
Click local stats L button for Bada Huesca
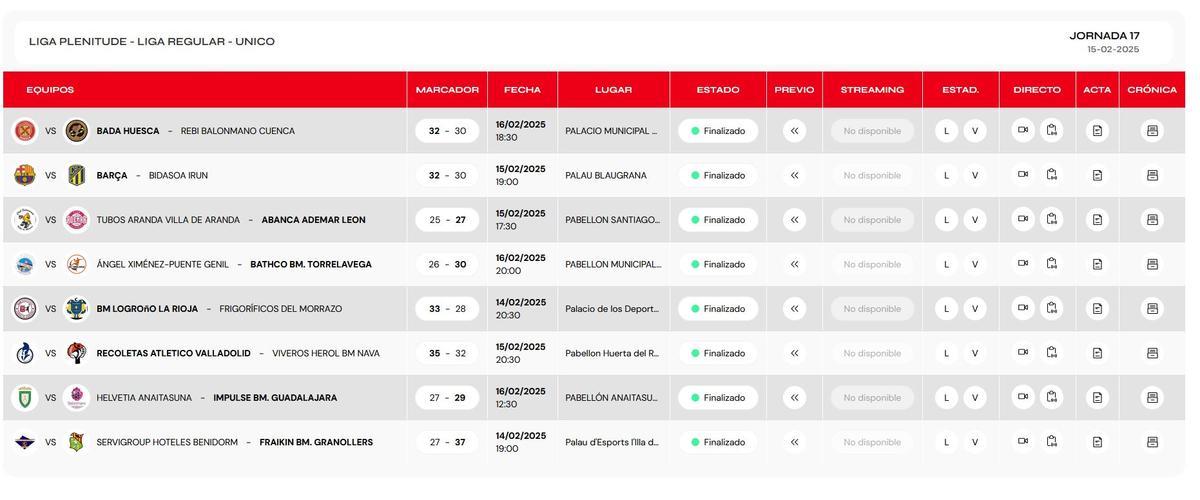pos(946,131)
